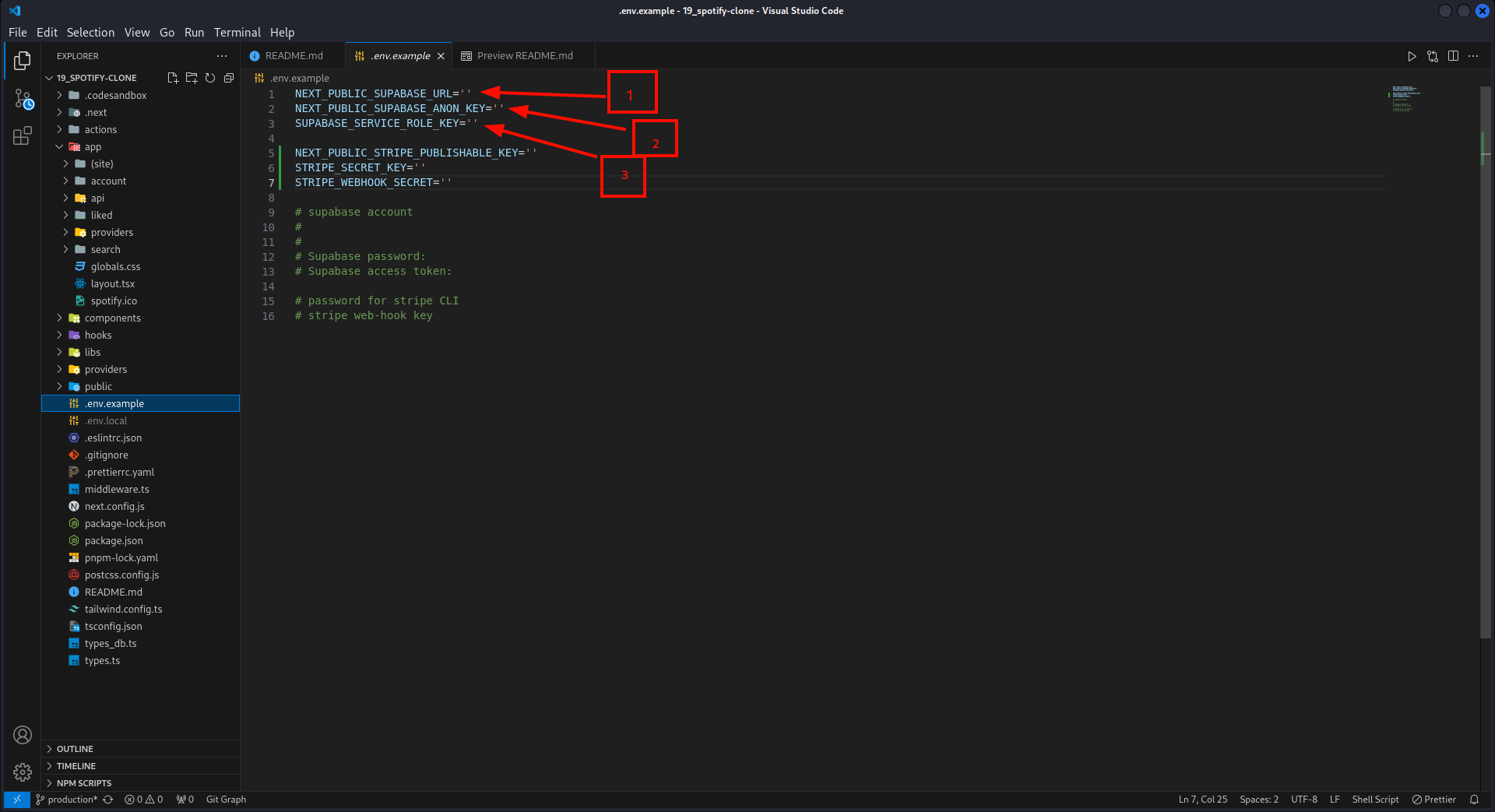This screenshot has width=1495, height=812.
Task: Synchronize changes in status bar
Action: pyautogui.click(x=108, y=800)
